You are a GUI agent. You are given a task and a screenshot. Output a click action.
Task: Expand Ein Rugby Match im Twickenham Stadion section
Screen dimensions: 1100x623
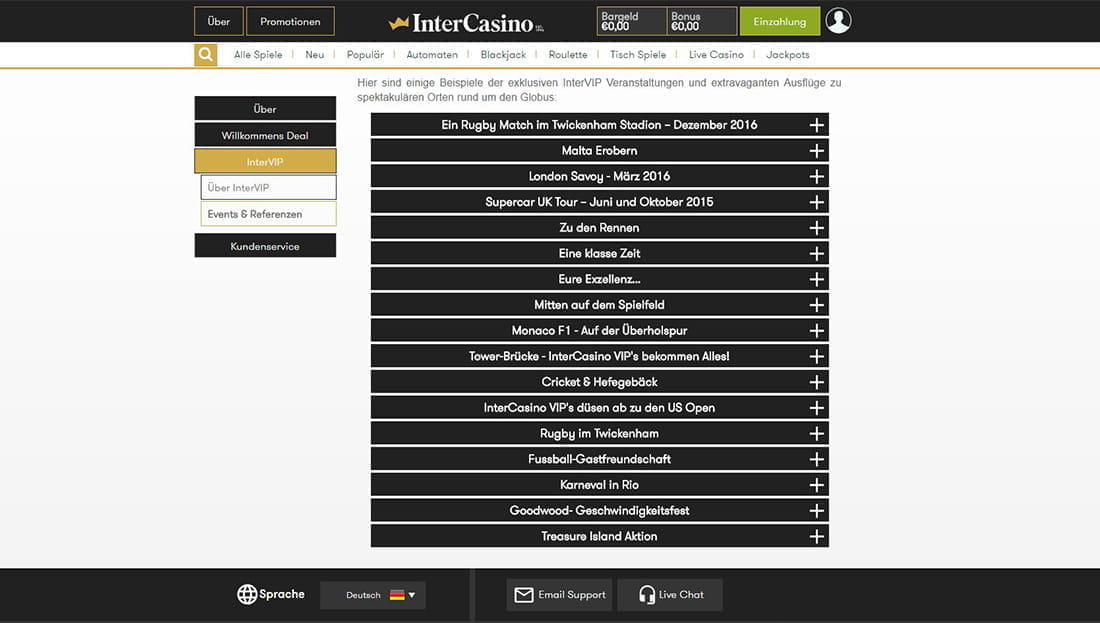point(599,125)
